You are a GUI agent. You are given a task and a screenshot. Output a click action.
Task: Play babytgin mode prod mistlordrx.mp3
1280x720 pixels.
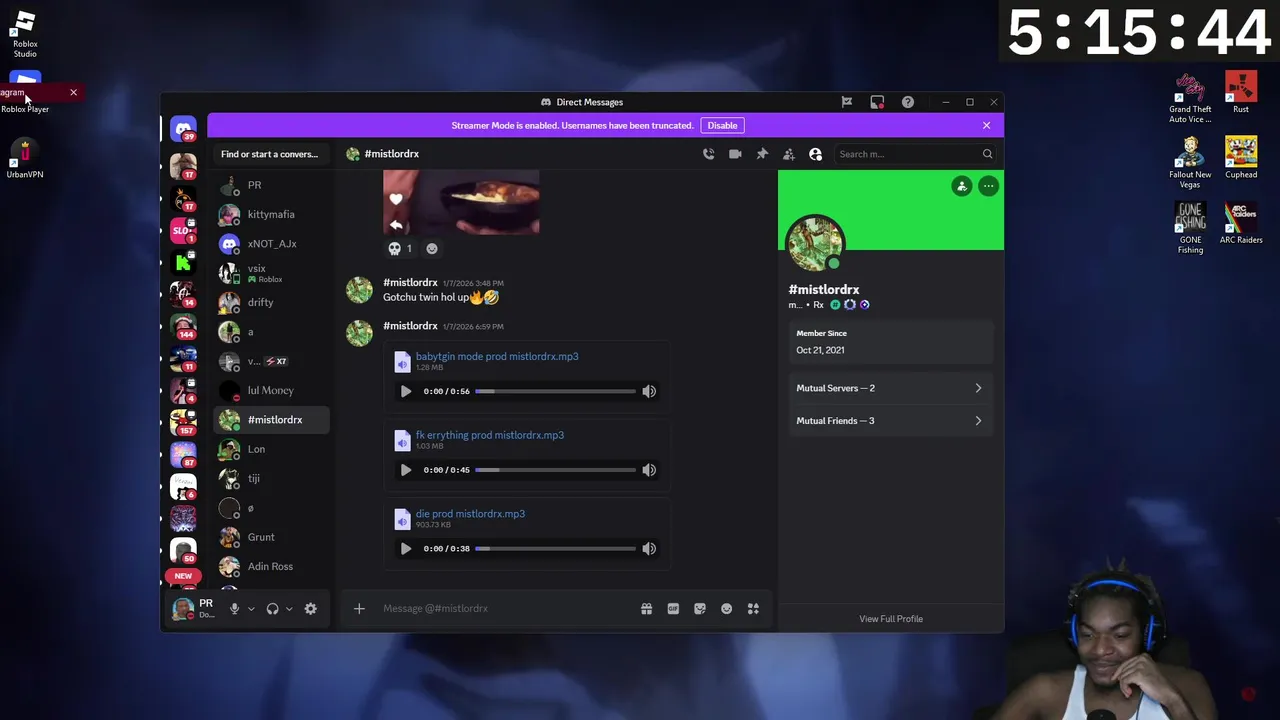point(405,391)
